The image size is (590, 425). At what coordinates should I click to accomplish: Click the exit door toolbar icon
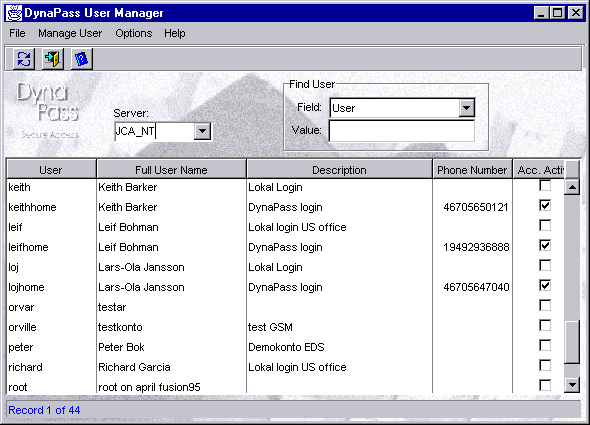(53, 59)
